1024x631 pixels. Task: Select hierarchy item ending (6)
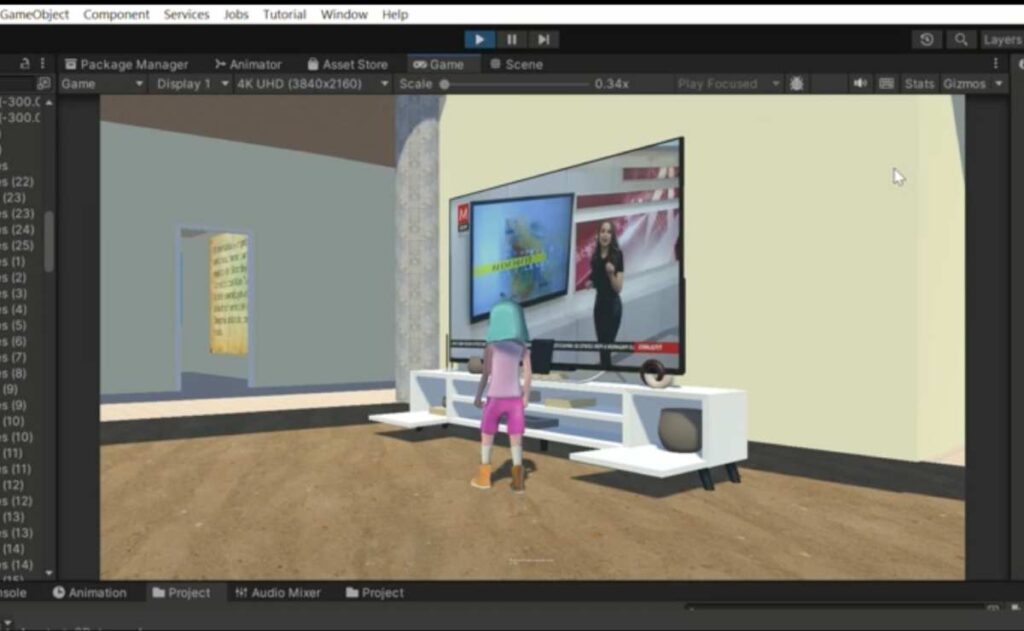[x=14, y=341]
